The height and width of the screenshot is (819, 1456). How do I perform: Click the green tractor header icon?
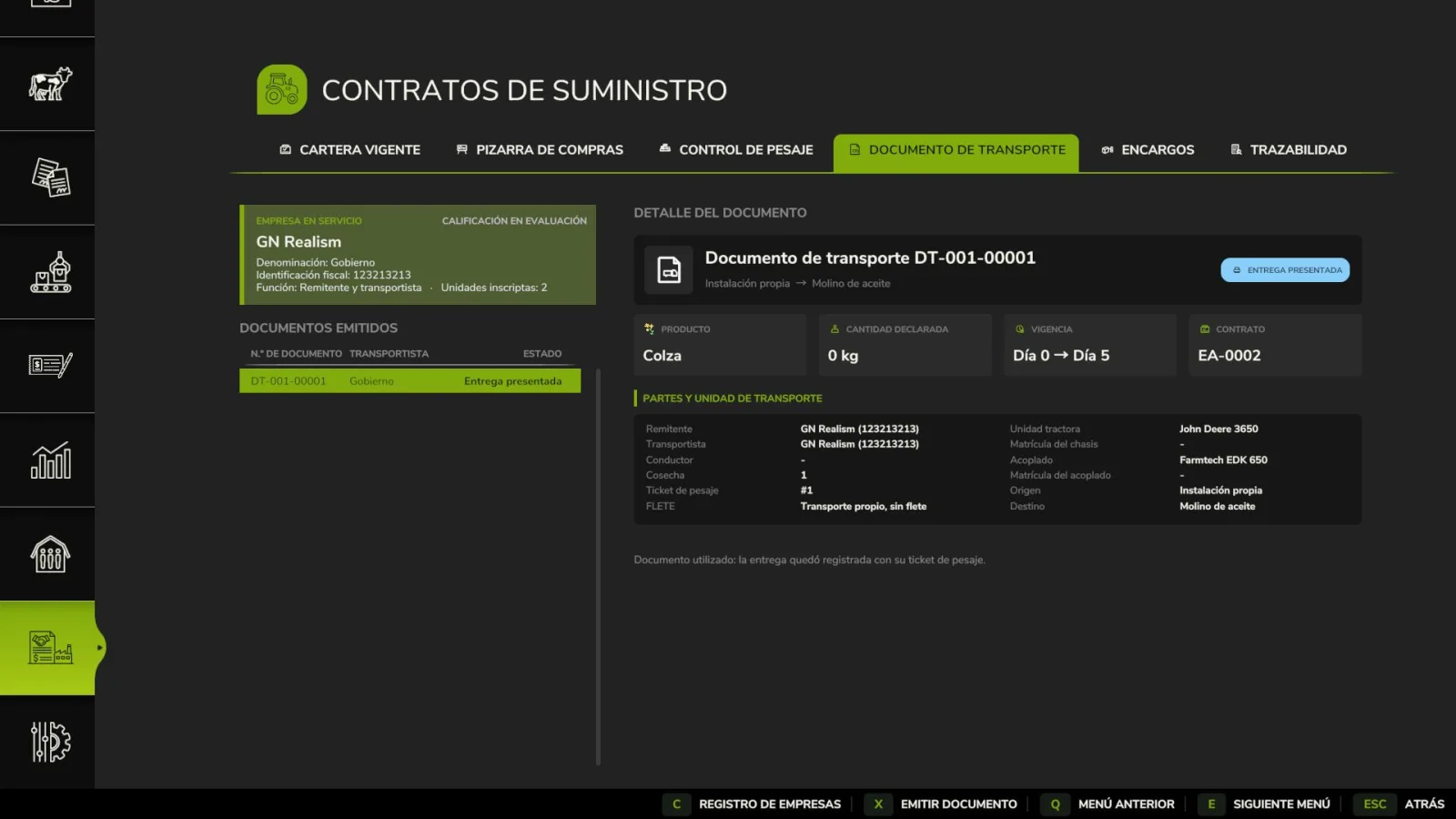(282, 89)
